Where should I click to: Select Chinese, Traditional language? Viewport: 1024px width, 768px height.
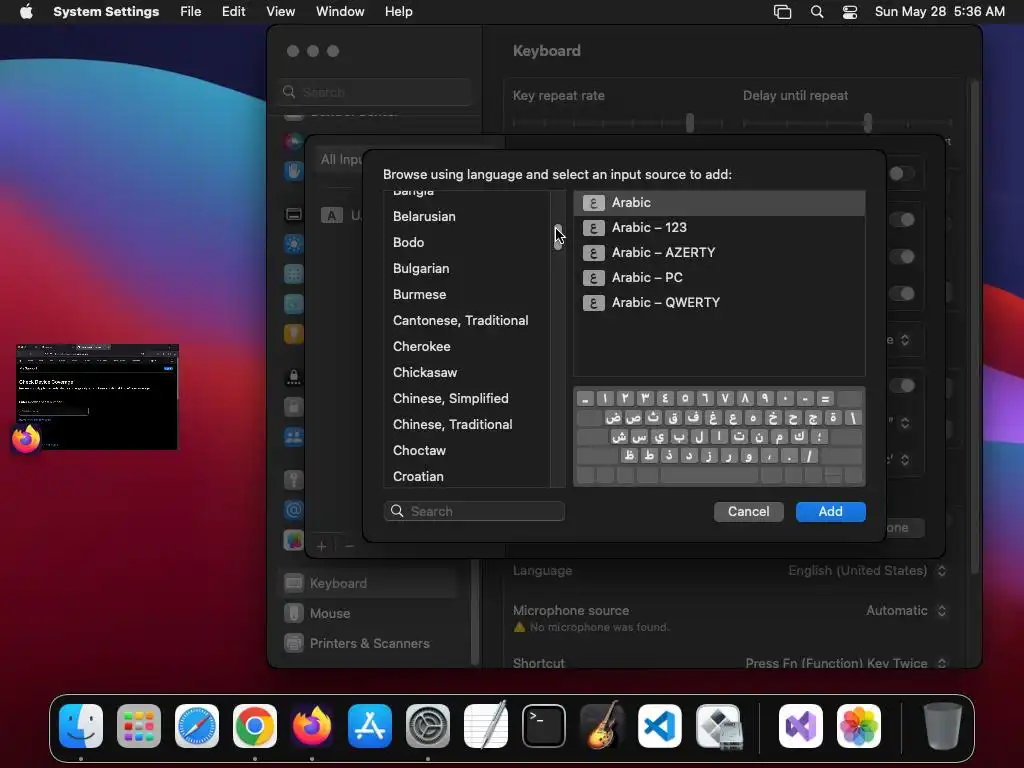(466, 424)
